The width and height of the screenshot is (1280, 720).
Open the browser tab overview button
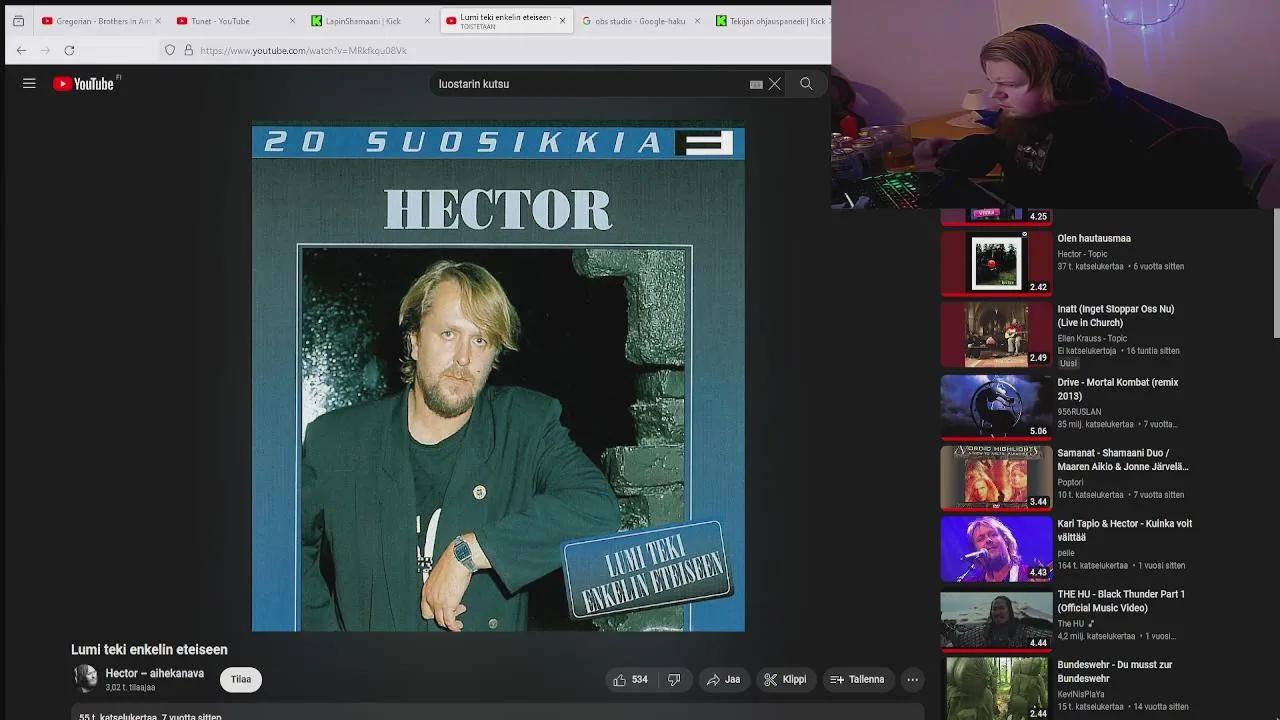[18, 21]
